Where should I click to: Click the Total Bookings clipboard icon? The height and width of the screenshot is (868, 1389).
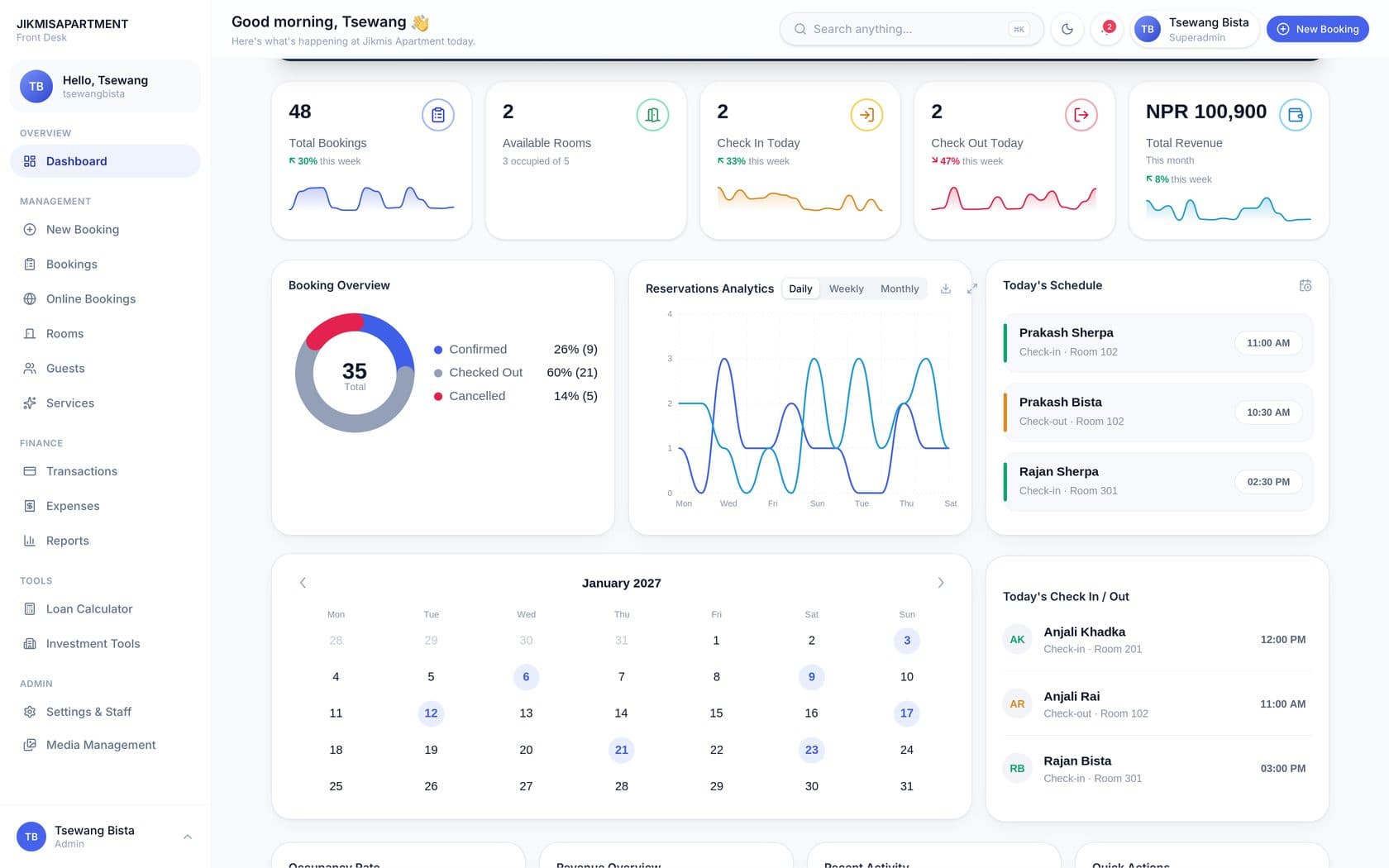(x=438, y=115)
